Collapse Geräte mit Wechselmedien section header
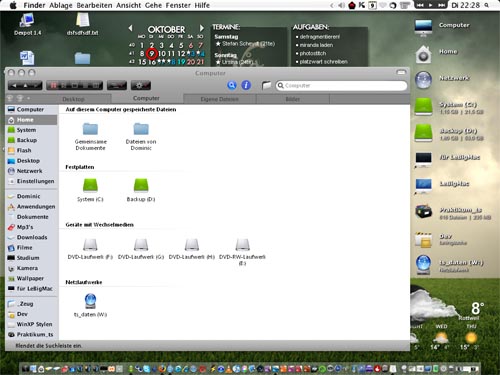Image resolution: width=500 pixels, height=375 pixels. (99, 225)
